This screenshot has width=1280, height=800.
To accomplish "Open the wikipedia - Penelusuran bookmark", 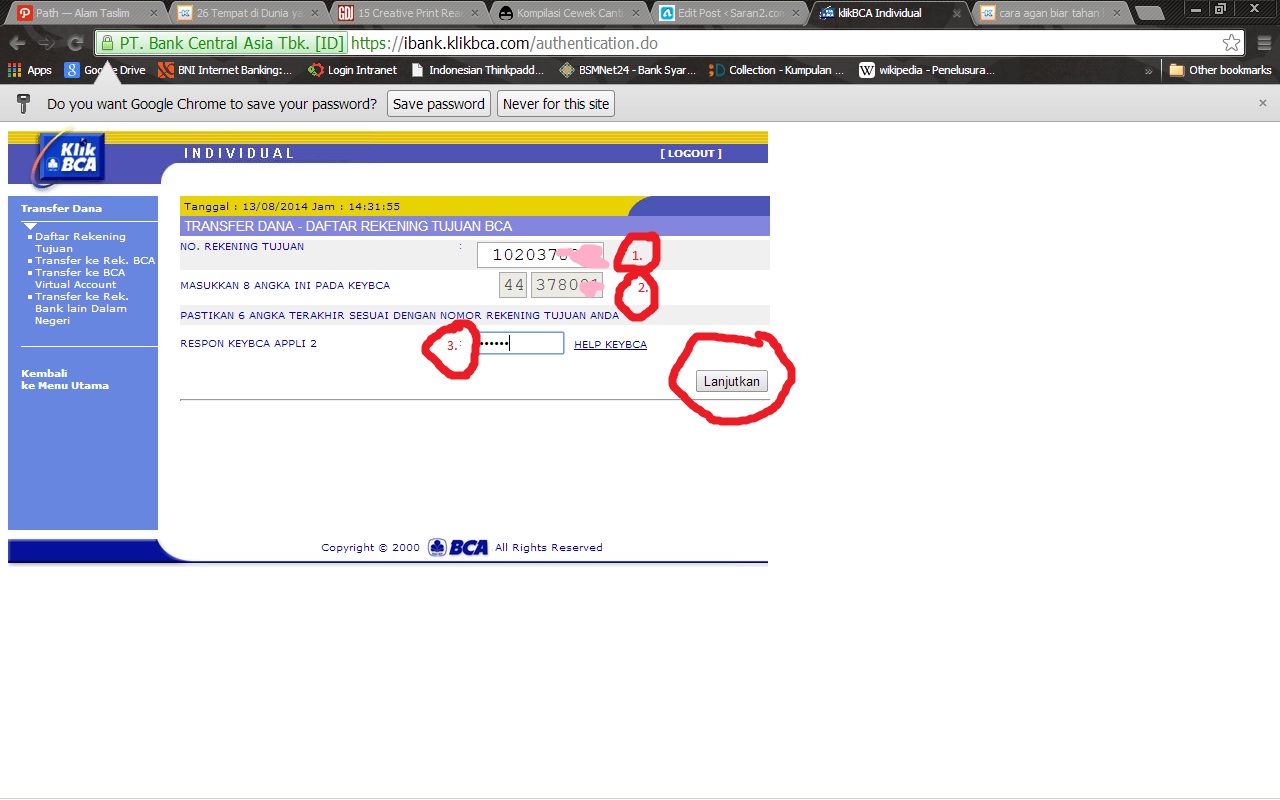I will click(x=927, y=70).
